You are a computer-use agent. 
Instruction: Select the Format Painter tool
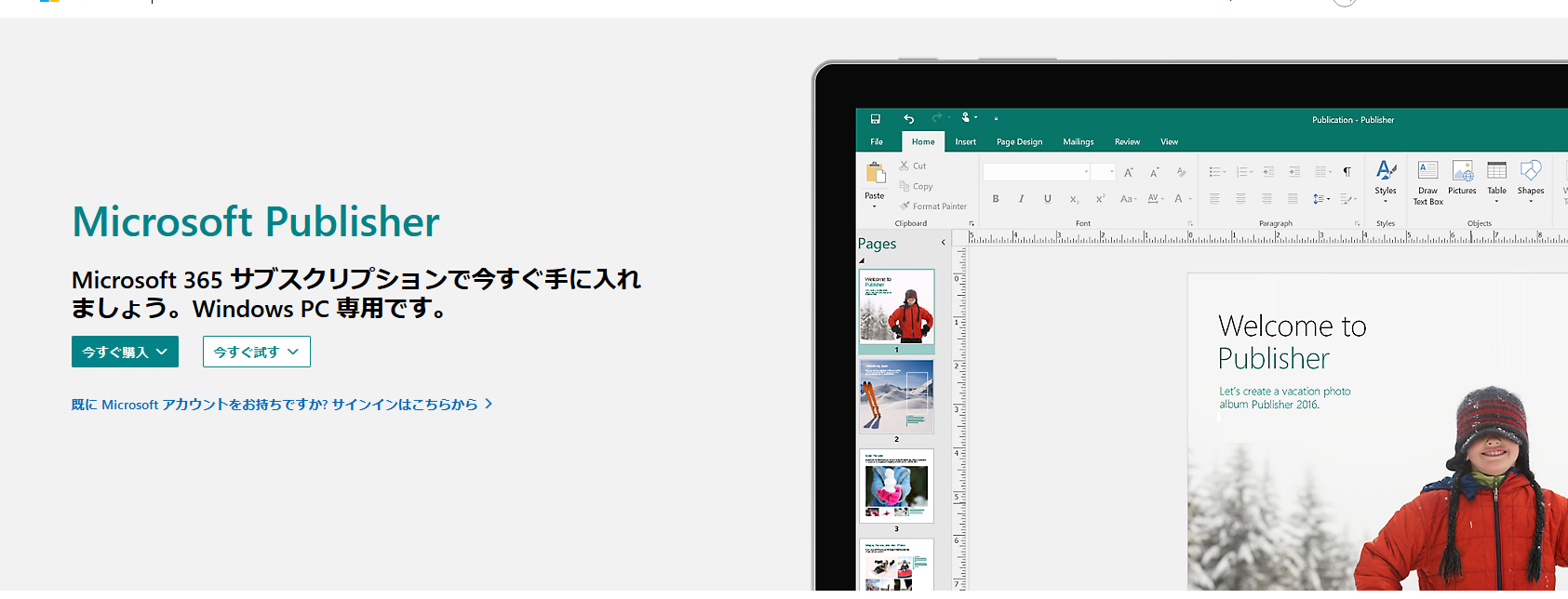[x=933, y=206]
